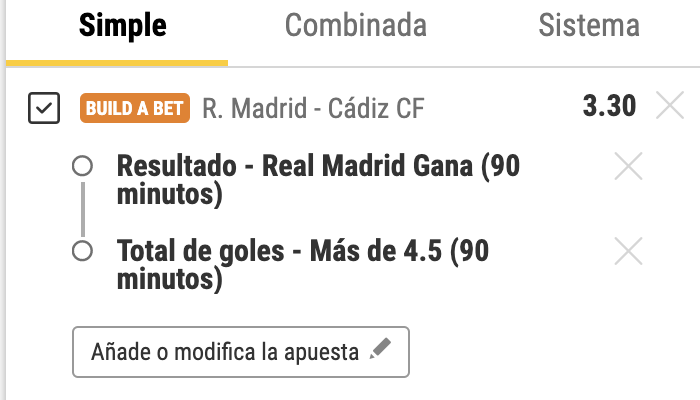Screen dimensions: 700x400
Task: Click the vertical connector line between selections
Action: pos(83,209)
